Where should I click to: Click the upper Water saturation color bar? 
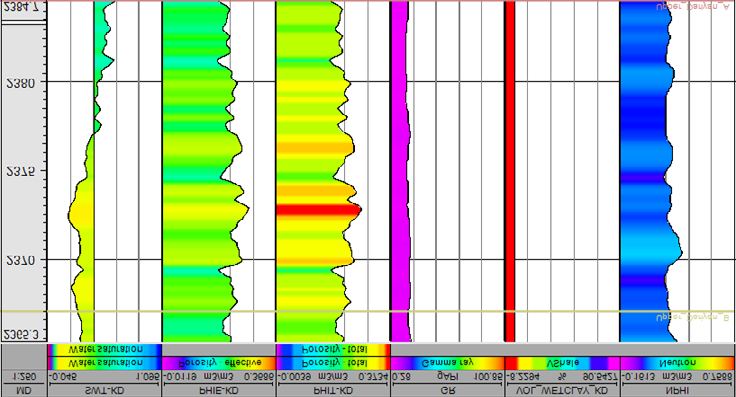105,350
